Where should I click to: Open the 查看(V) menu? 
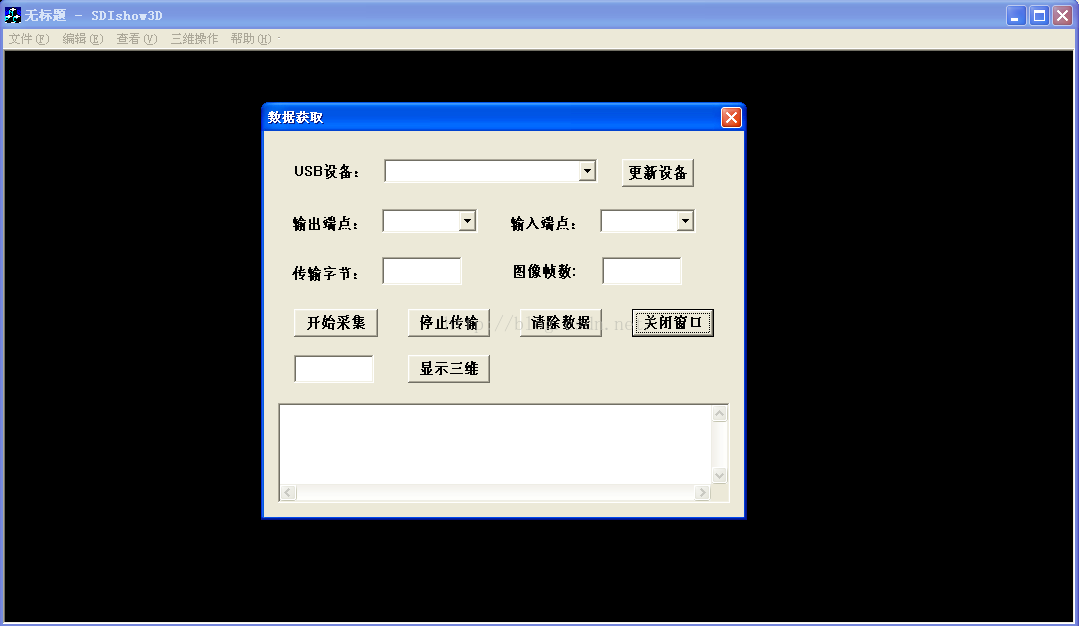(136, 39)
